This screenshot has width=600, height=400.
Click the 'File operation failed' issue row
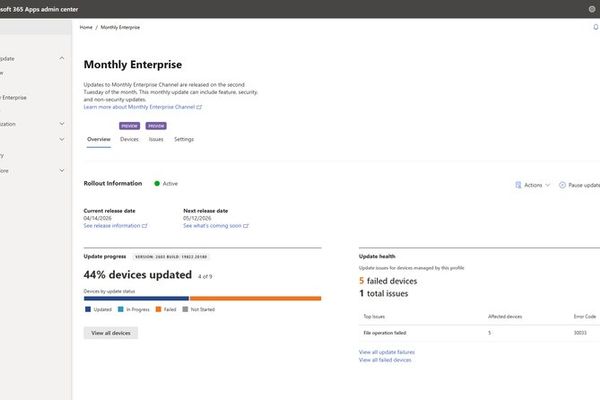pyautogui.click(x=479, y=333)
